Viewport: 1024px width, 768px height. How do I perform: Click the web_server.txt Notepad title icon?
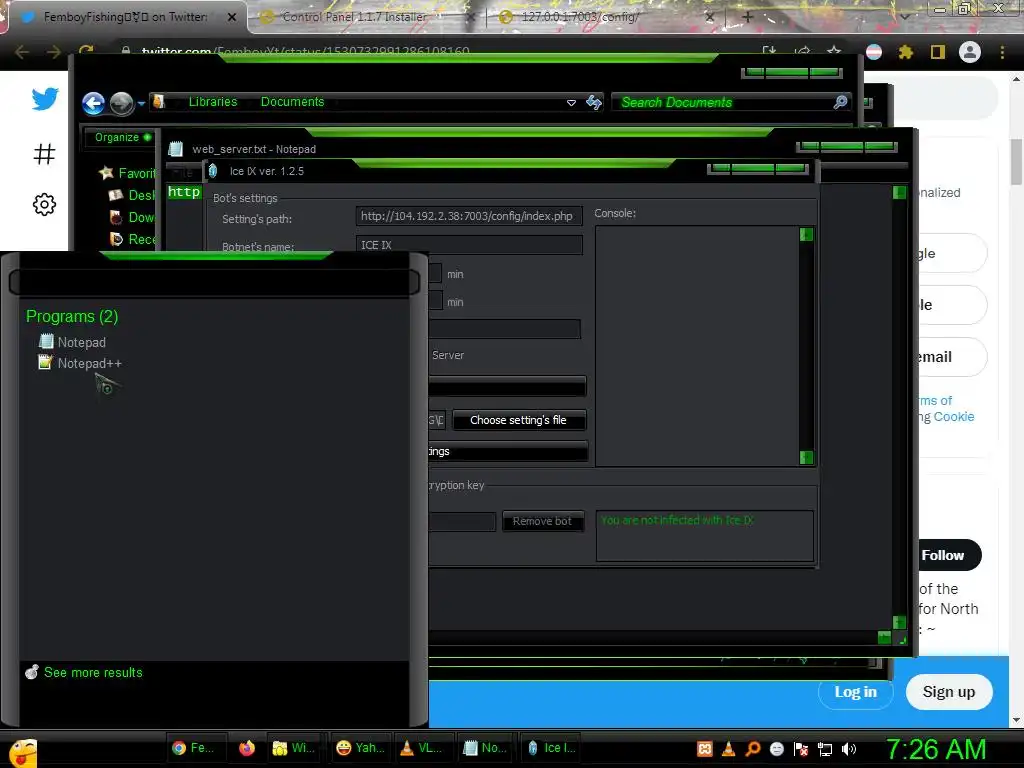pos(176,149)
